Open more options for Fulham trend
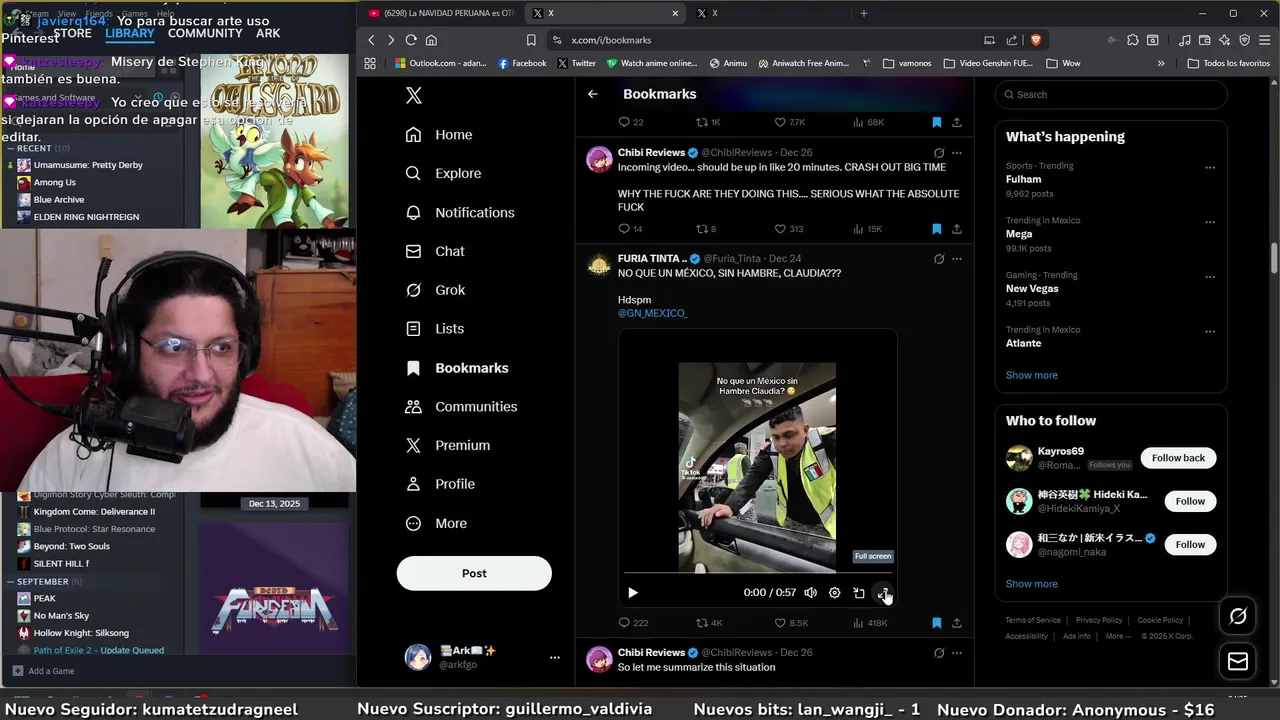1280x720 pixels. [x=1210, y=168]
